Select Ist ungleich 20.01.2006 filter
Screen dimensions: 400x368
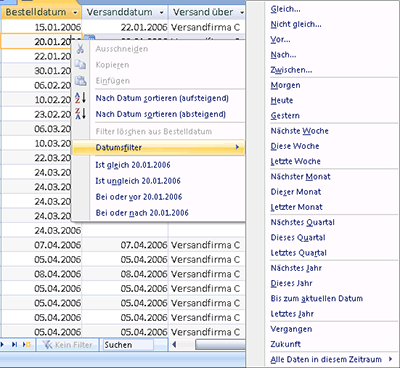(x=138, y=181)
